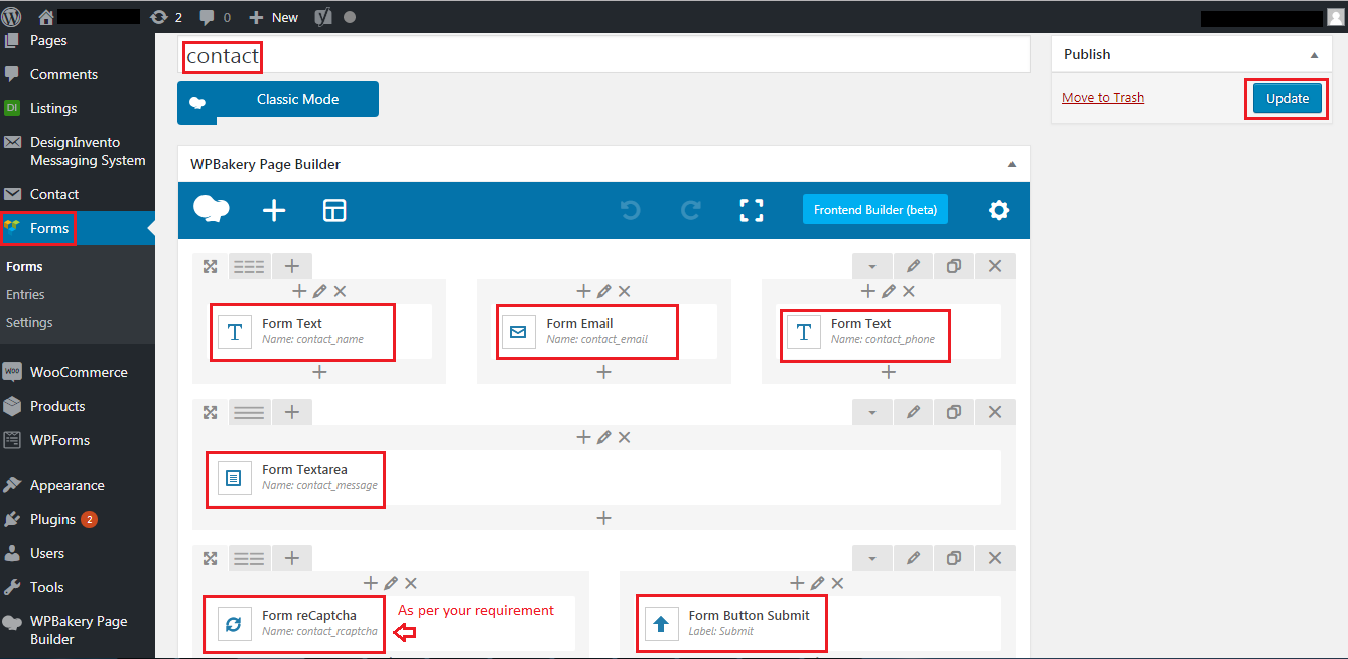Delete the three-column row
Viewport: 1348px width, 659px height.
(x=995, y=266)
